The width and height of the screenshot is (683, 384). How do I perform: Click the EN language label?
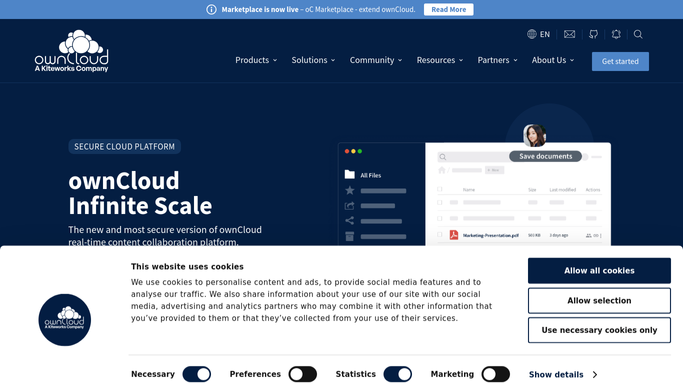(545, 34)
